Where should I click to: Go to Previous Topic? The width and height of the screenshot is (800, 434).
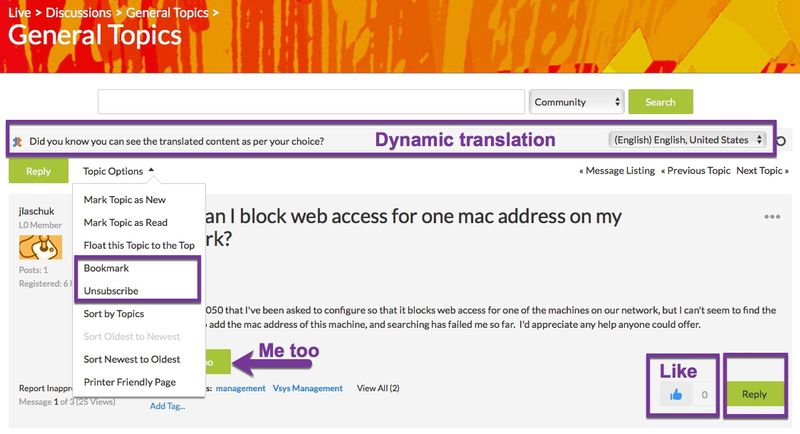point(695,171)
